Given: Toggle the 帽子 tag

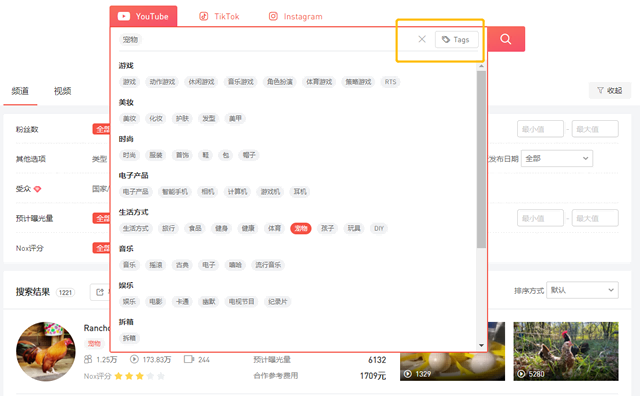Looking at the screenshot, I should [x=249, y=155].
